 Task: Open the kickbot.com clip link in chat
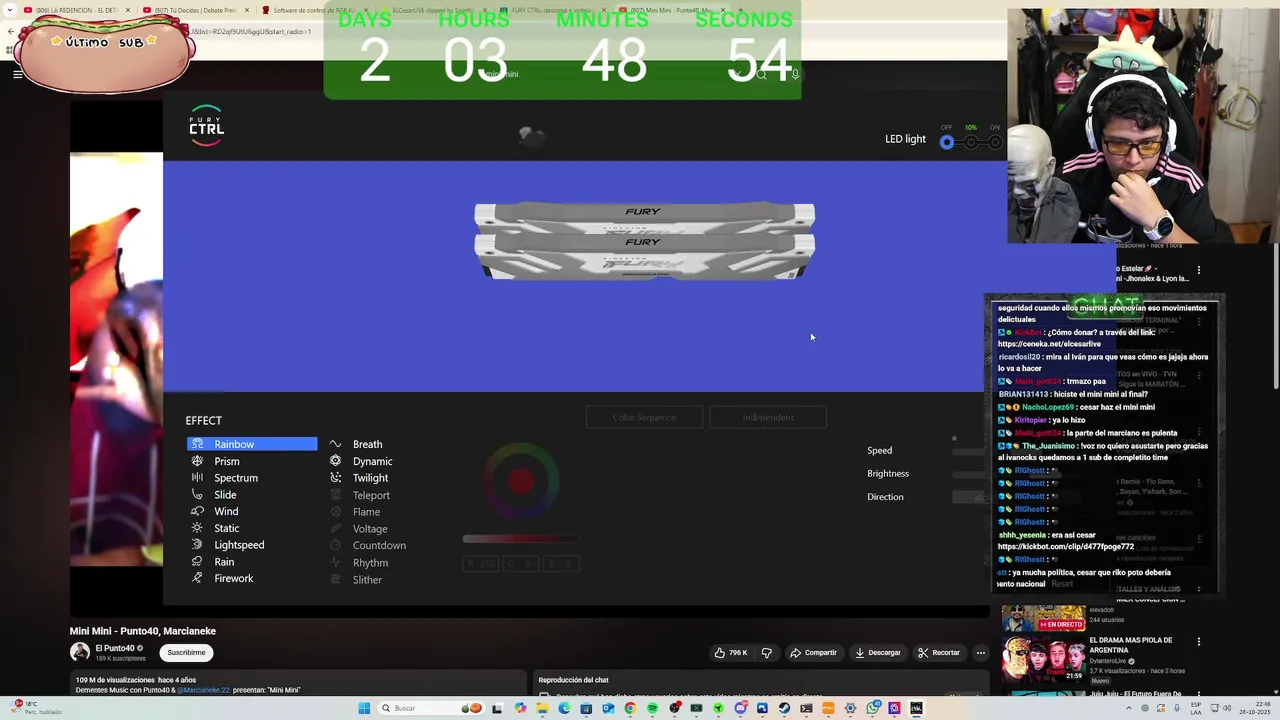coord(1066,547)
